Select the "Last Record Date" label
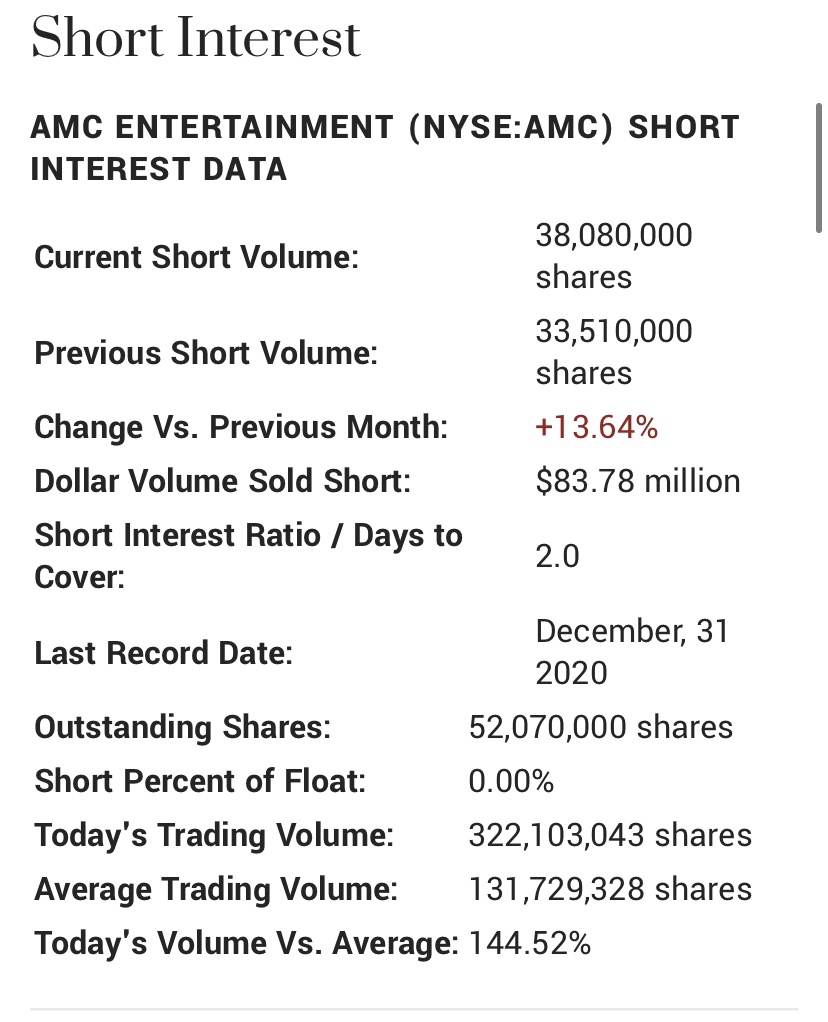The width and height of the screenshot is (828, 1022). coord(163,653)
